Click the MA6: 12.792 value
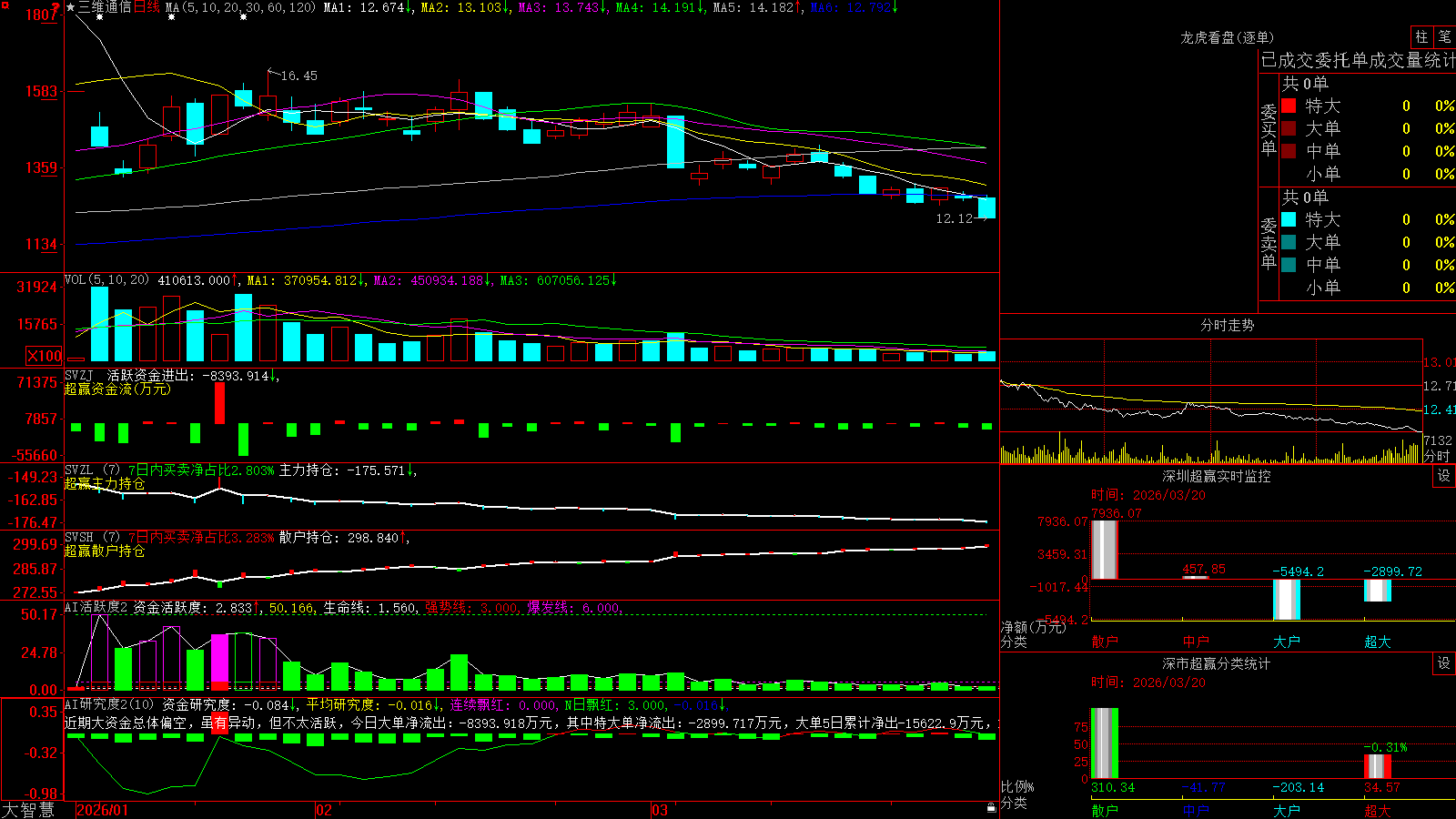This screenshot has height=819, width=1456. tap(851, 7)
